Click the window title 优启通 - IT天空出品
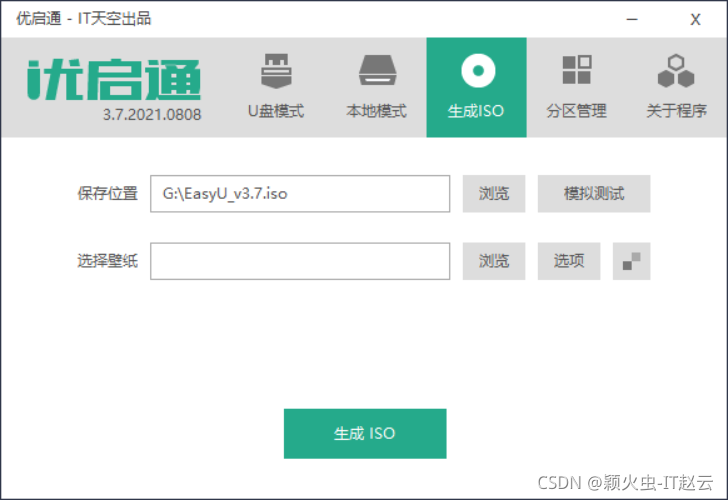The image size is (728, 500). 84,19
